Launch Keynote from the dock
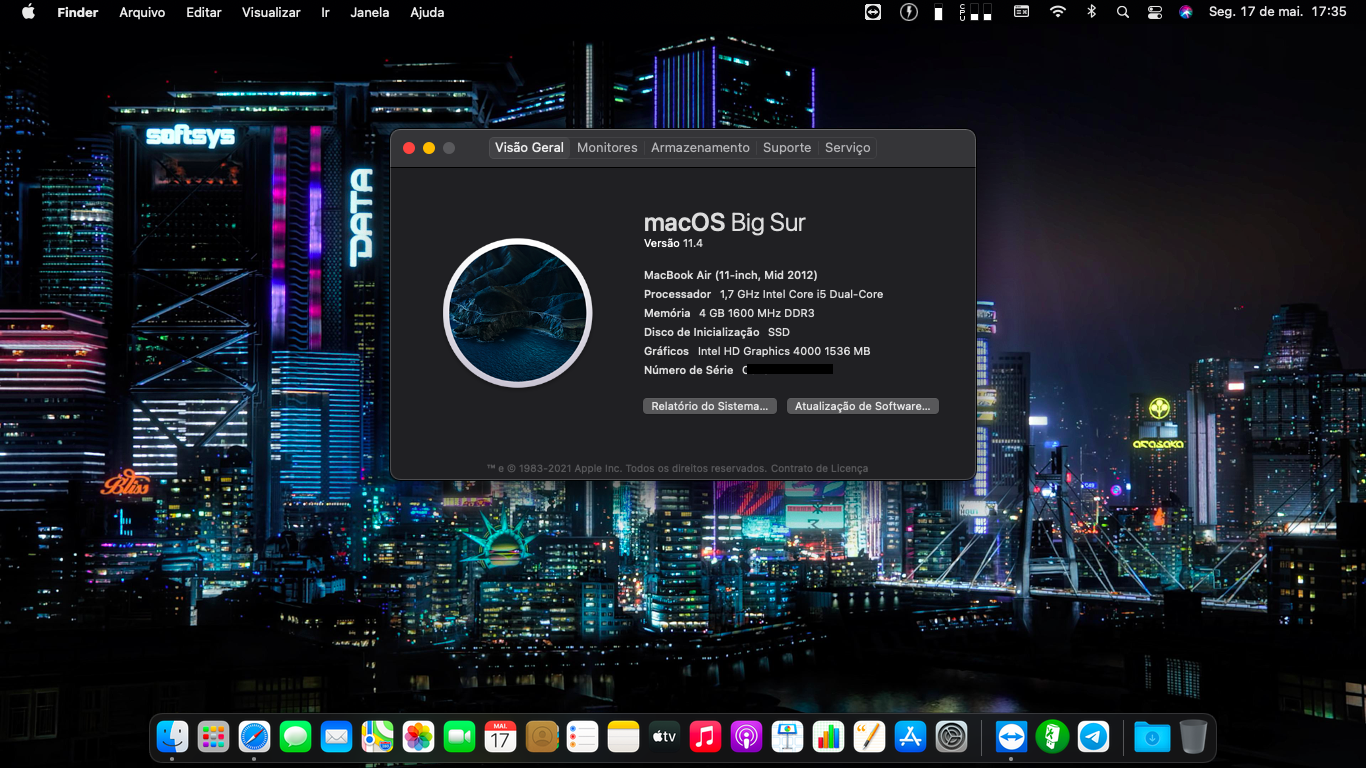This screenshot has height=768, width=1366. [787, 737]
